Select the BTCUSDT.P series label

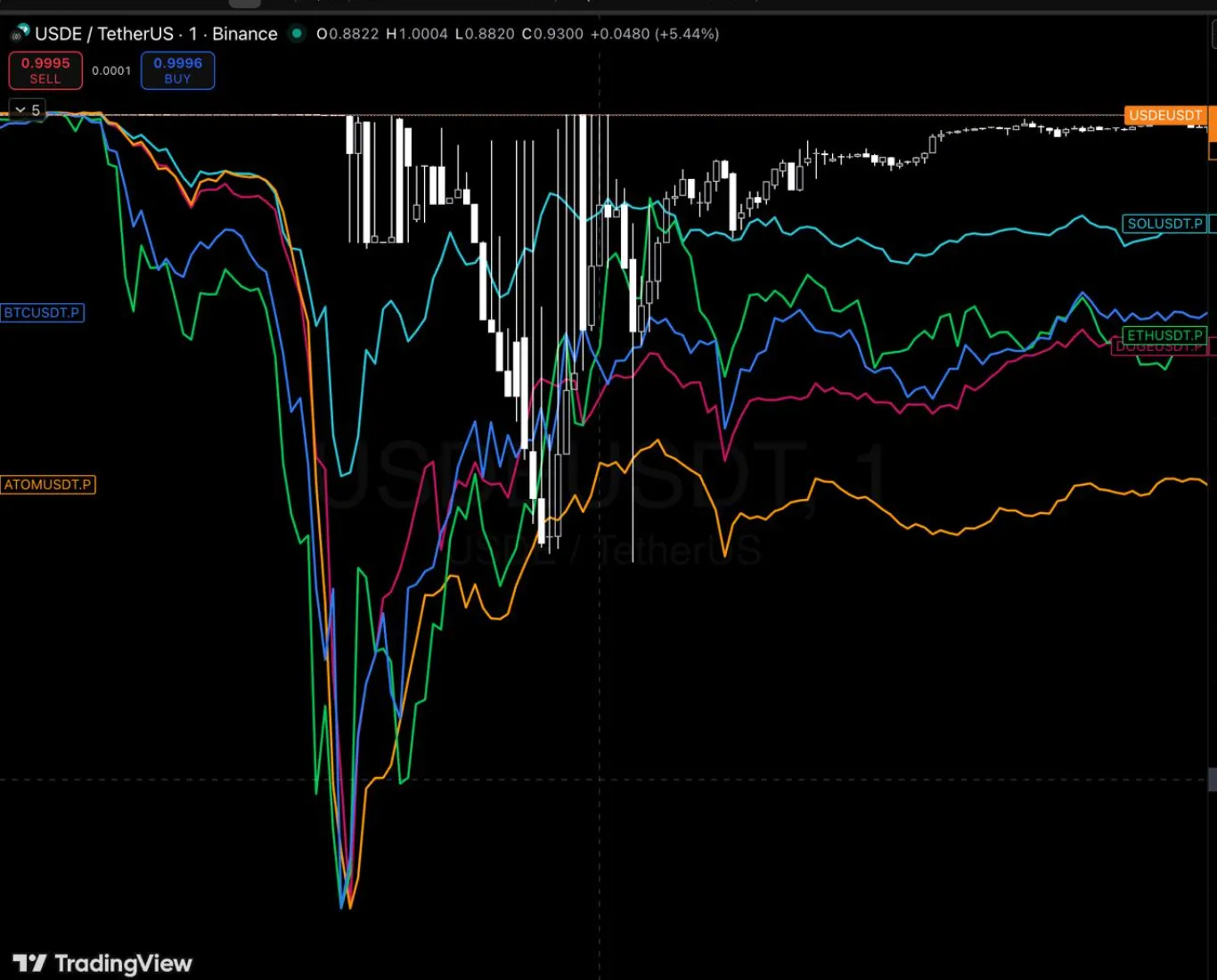pos(42,313)
